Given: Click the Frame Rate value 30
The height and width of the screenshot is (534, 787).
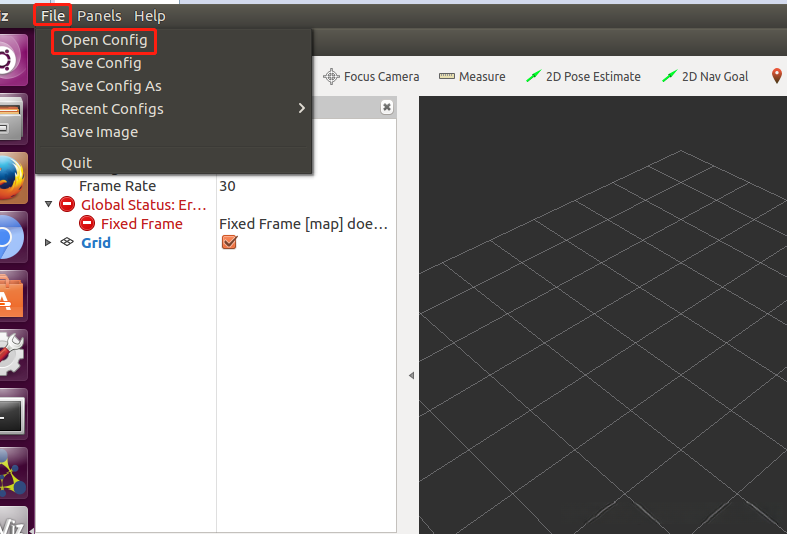Looking at the screenshot, I should [227, 186].
